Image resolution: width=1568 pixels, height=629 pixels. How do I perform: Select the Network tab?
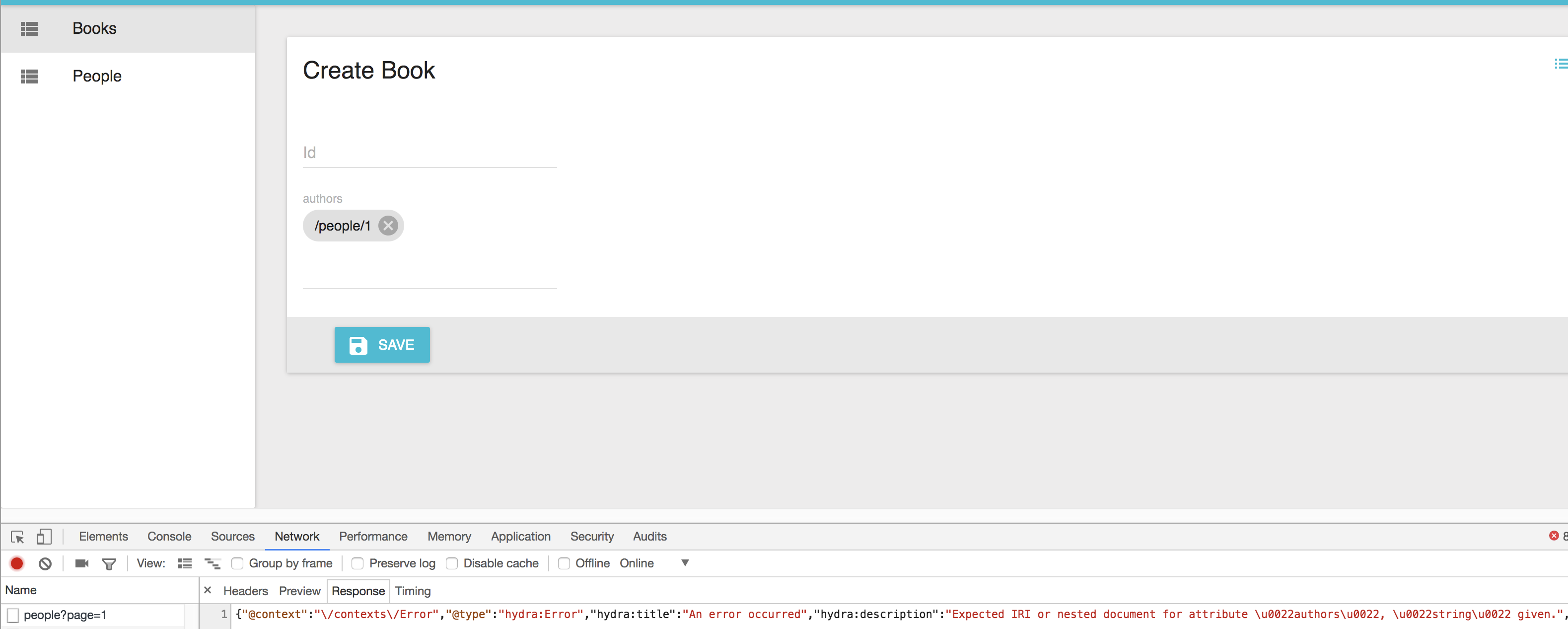(297, 537)
